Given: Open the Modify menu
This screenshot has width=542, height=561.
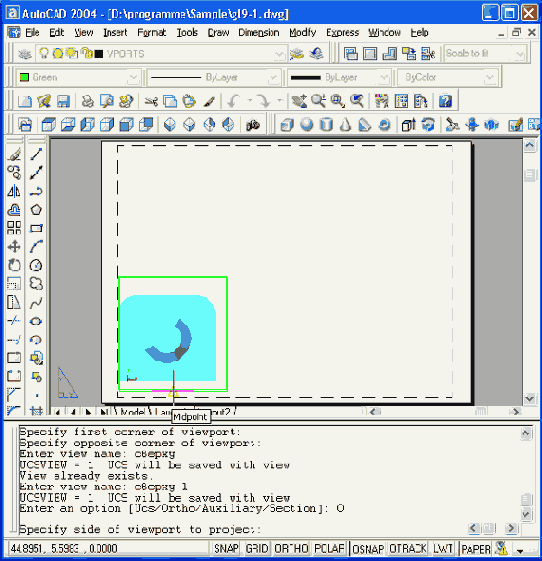Looking at the screenshot, I should click(302, 33).
